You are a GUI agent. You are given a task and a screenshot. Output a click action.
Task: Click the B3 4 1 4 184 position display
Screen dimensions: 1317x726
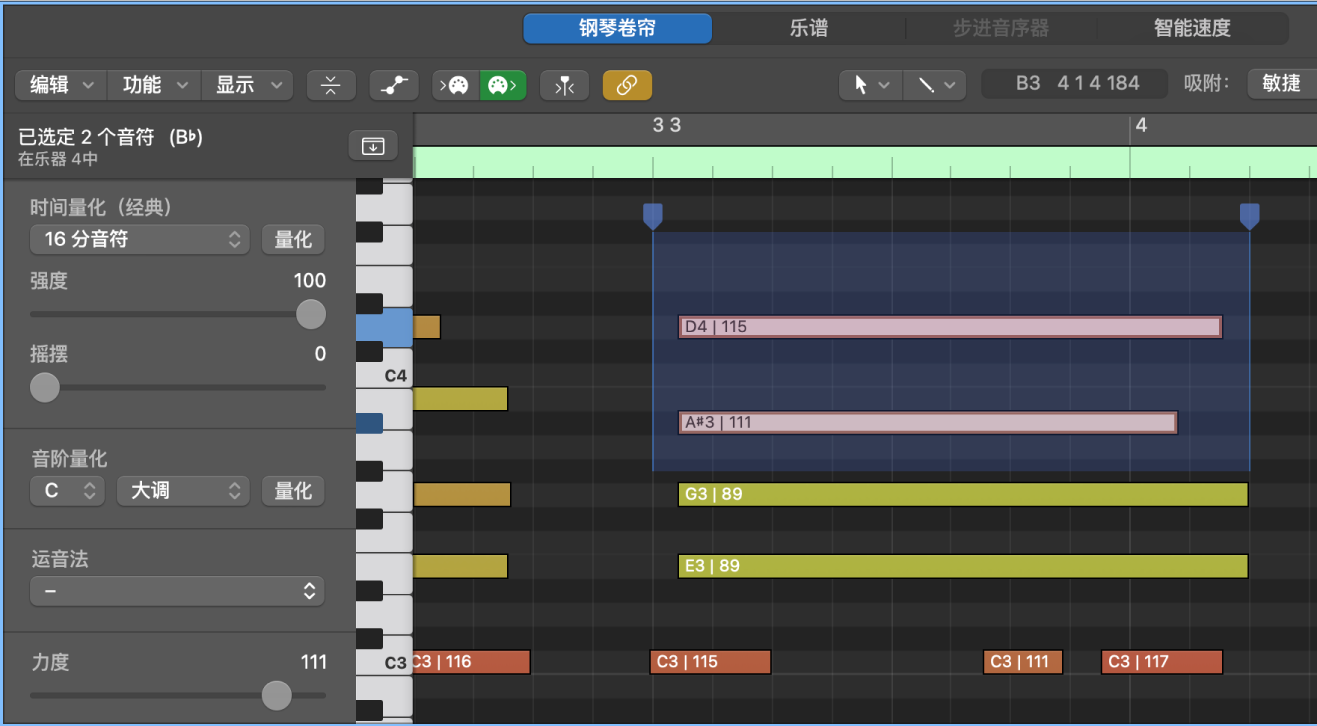1077,83
